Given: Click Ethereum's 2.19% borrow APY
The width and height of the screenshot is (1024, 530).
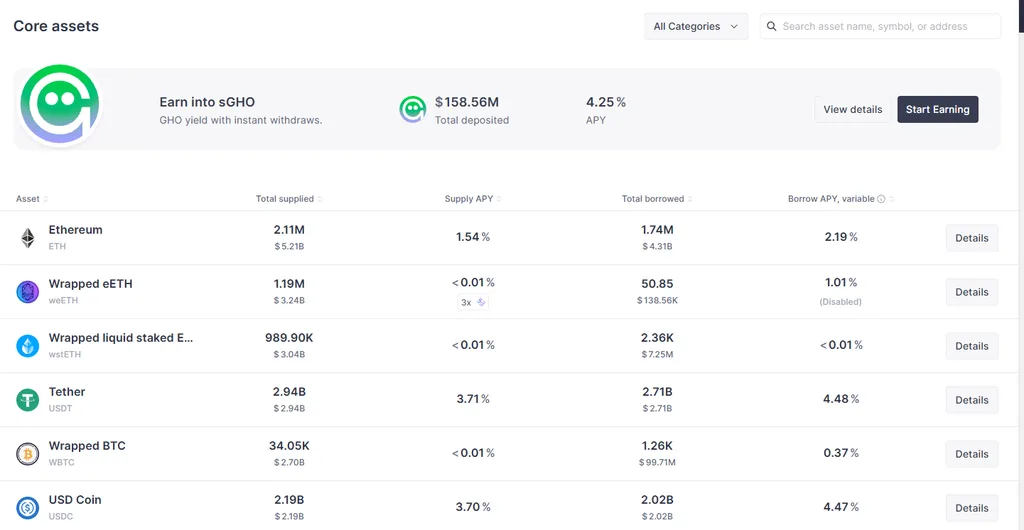Looking at the screenshot, I should tap(841, 237).
